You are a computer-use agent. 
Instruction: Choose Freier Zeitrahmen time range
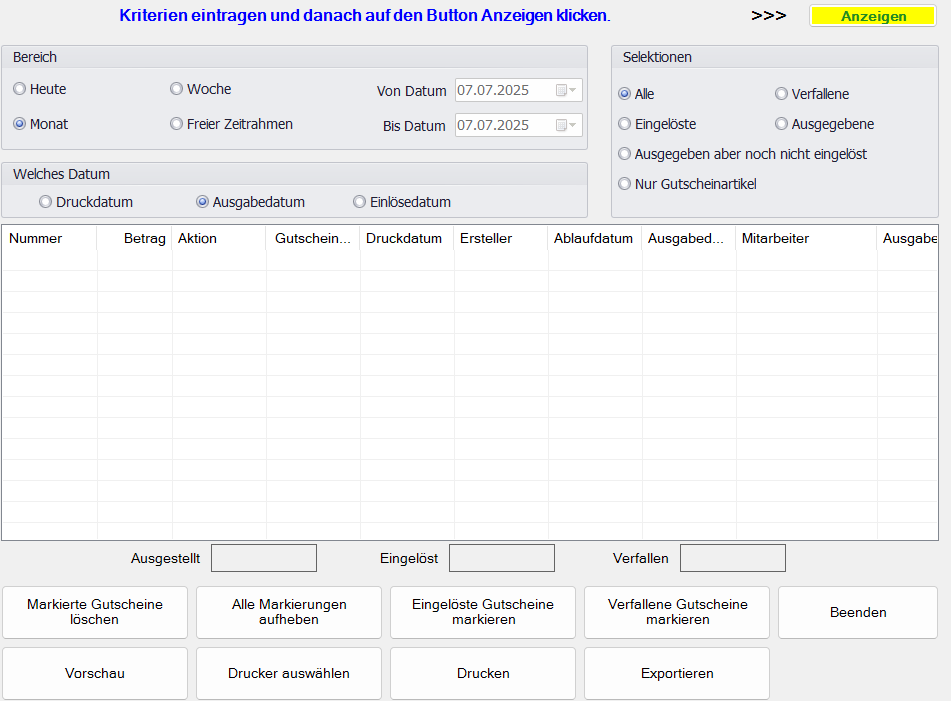[x=177, y=124]
